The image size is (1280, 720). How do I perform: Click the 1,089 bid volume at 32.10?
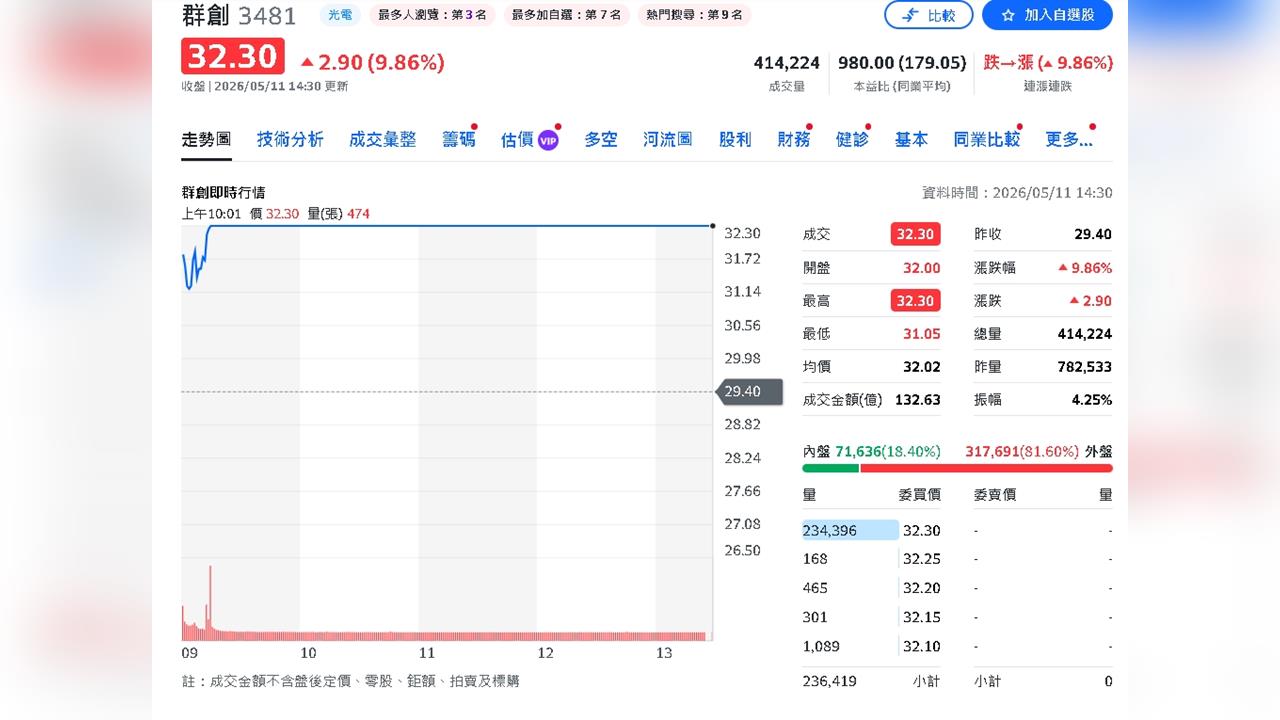coord(821,646)
